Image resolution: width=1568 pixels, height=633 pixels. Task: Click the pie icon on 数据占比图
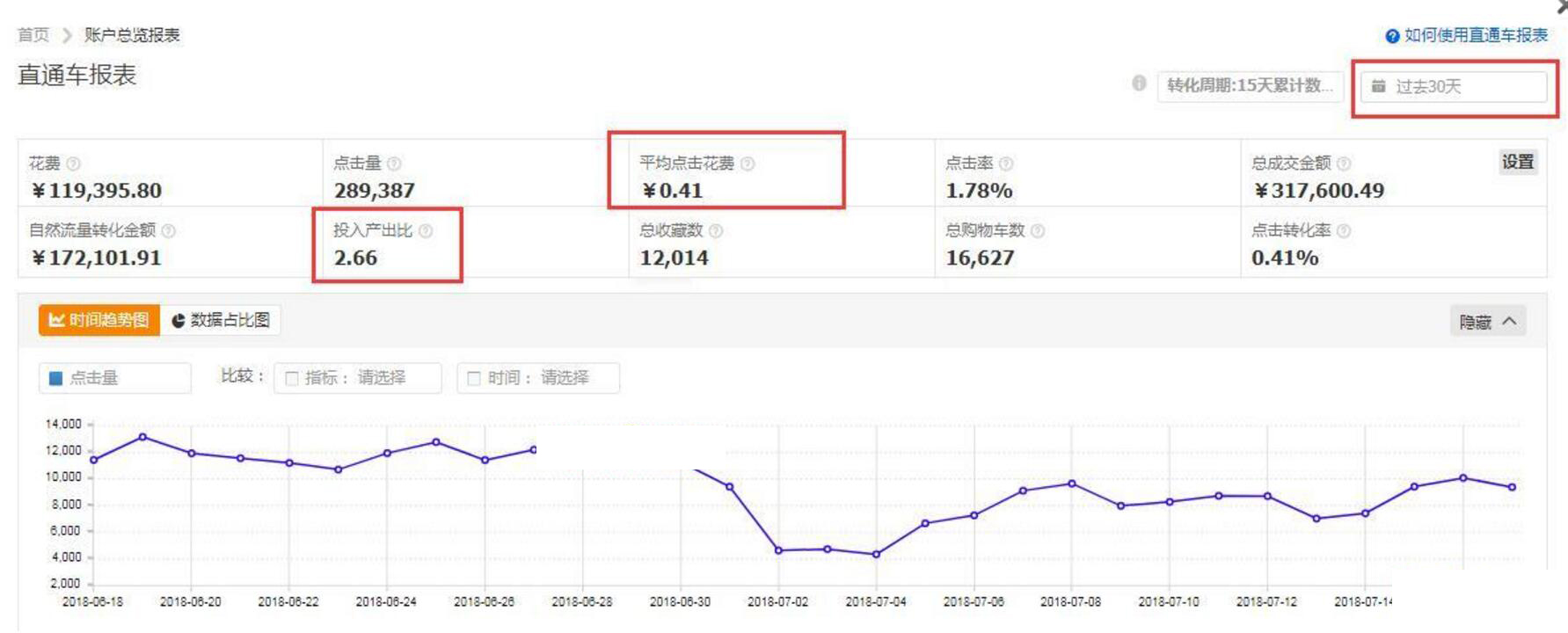pos(179,321)
